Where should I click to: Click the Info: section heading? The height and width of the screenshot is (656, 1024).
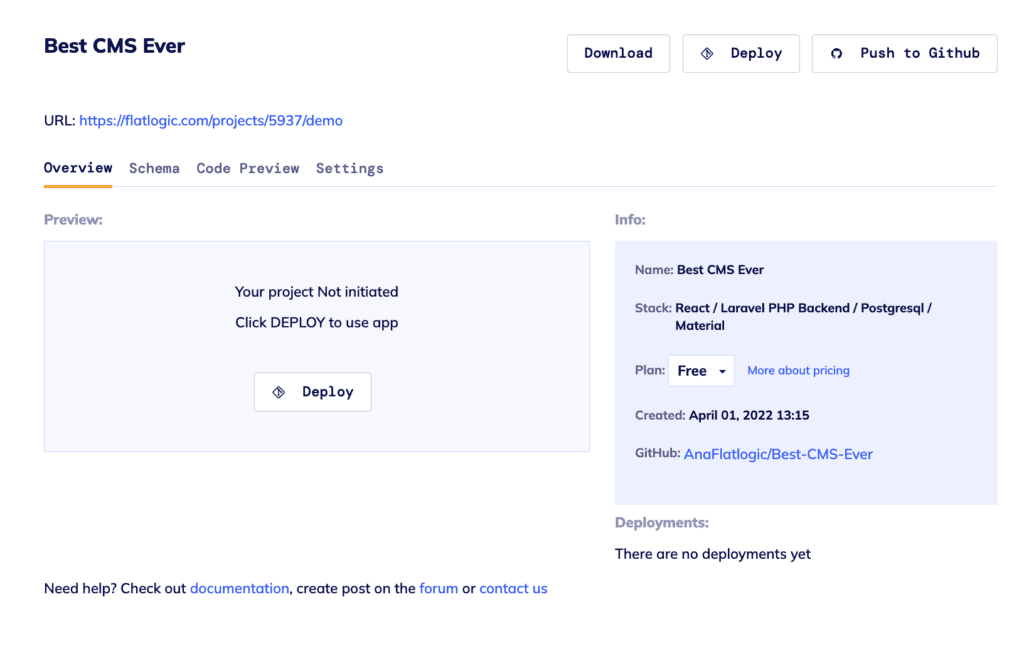coord(630,220)
